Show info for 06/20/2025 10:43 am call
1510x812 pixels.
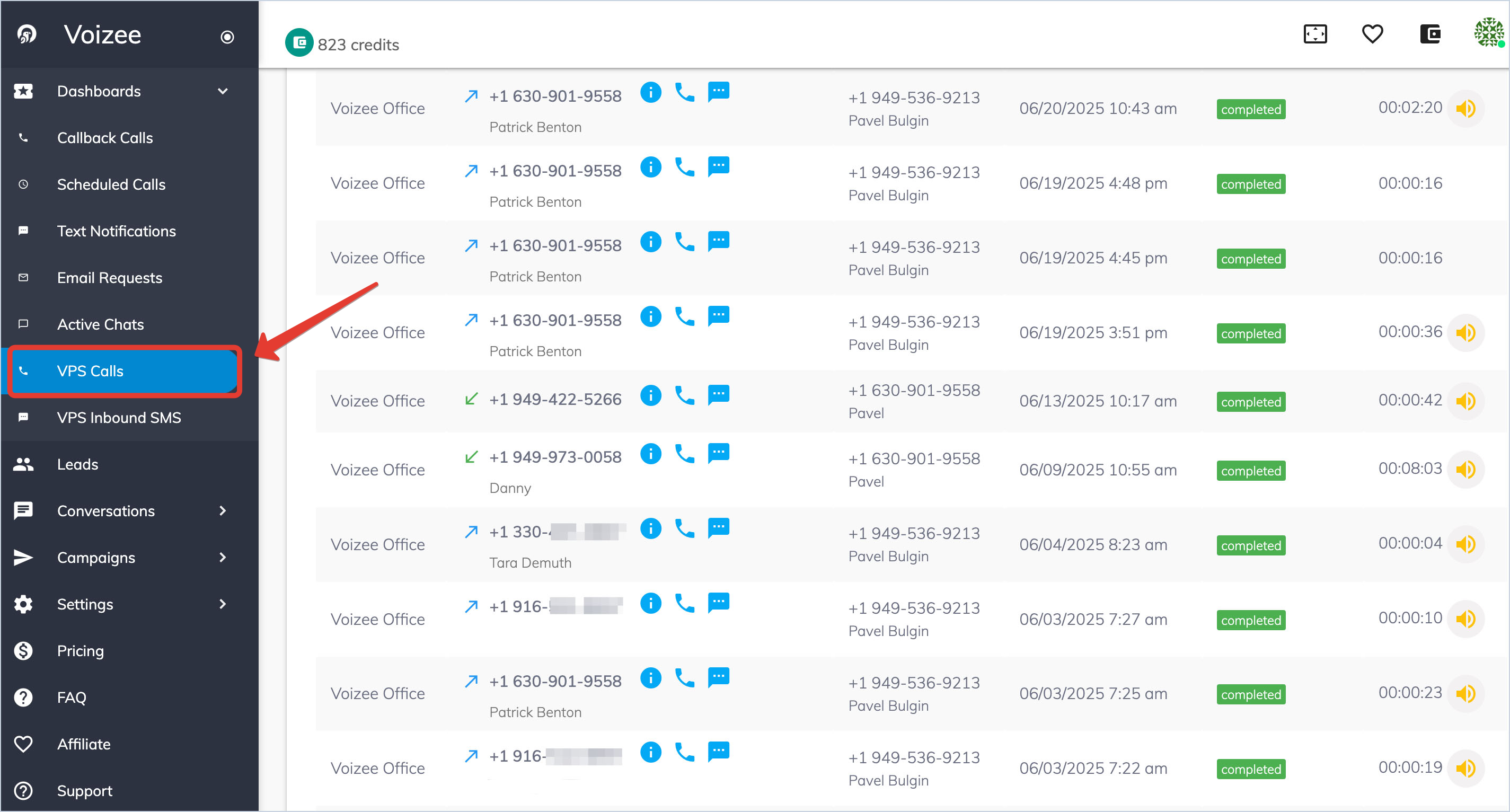[x=651, y=92]
